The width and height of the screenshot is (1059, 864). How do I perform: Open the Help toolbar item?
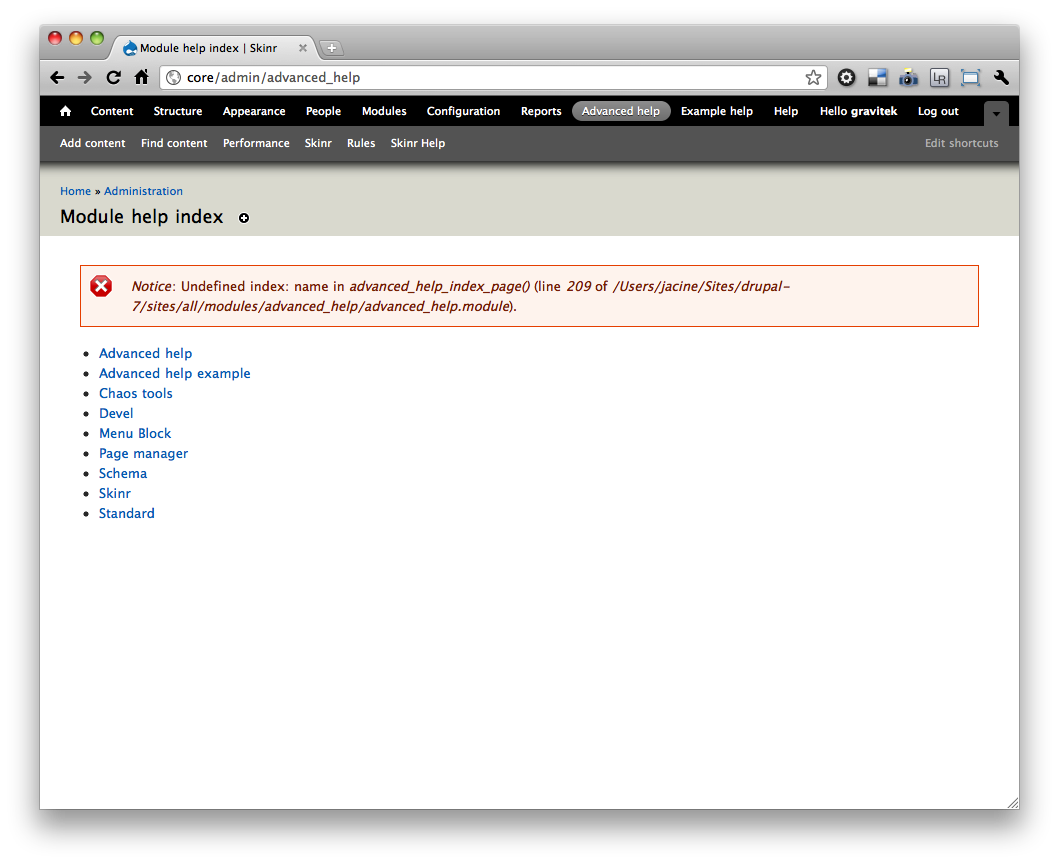(x=786, y=111)
